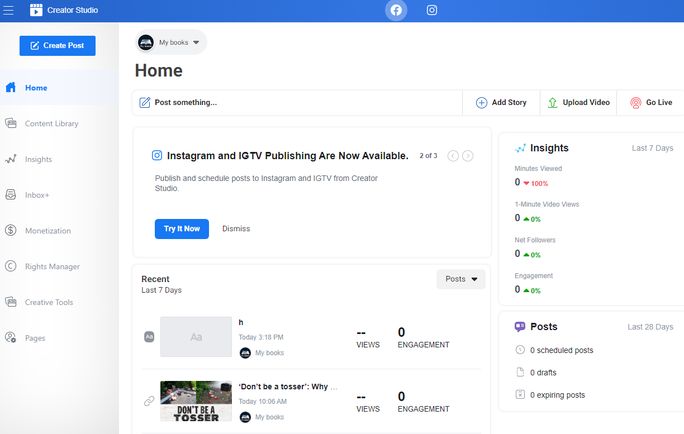Dismiss the Instagram publishing announcement
Screen dimensions: 684x434
tap(236, 229)
